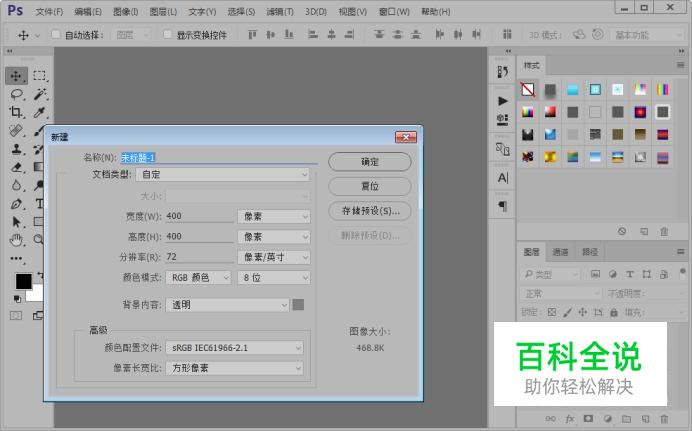Click the 存储预设(S)... button
This screenshot has width=692, height=431.
369,211
